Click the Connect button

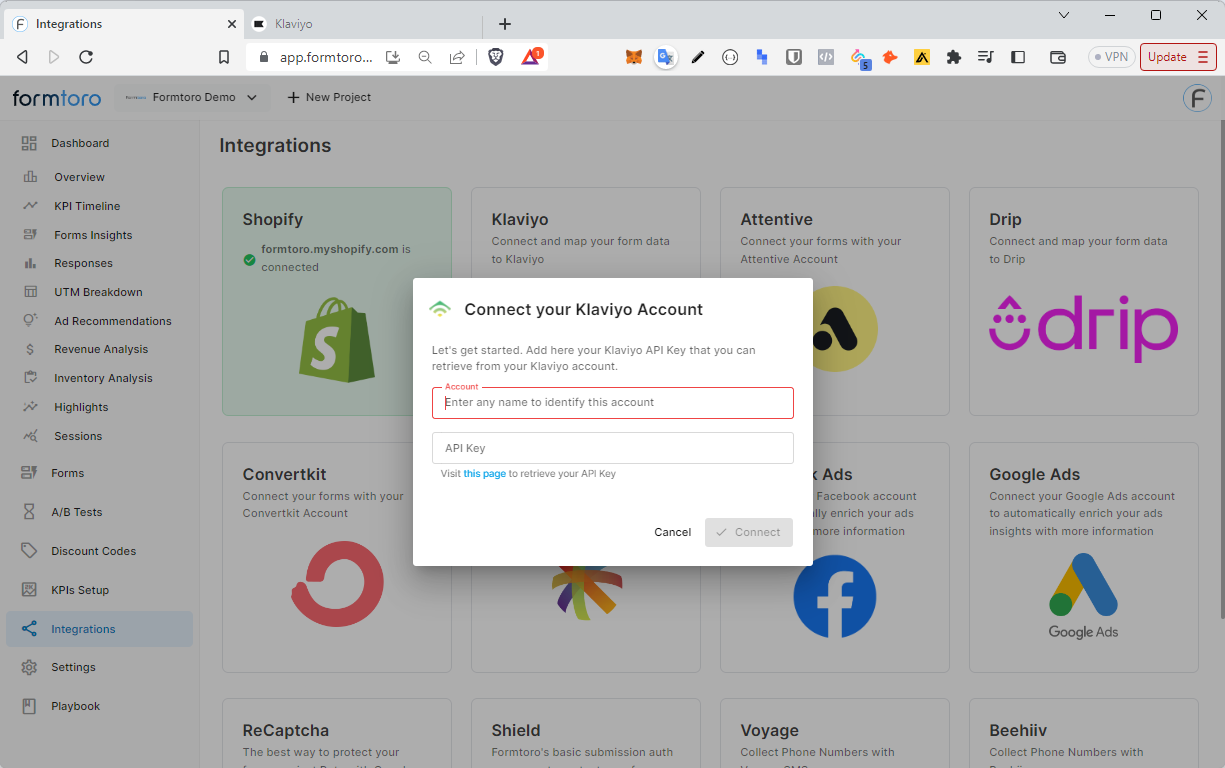click(x=749, y=532)
